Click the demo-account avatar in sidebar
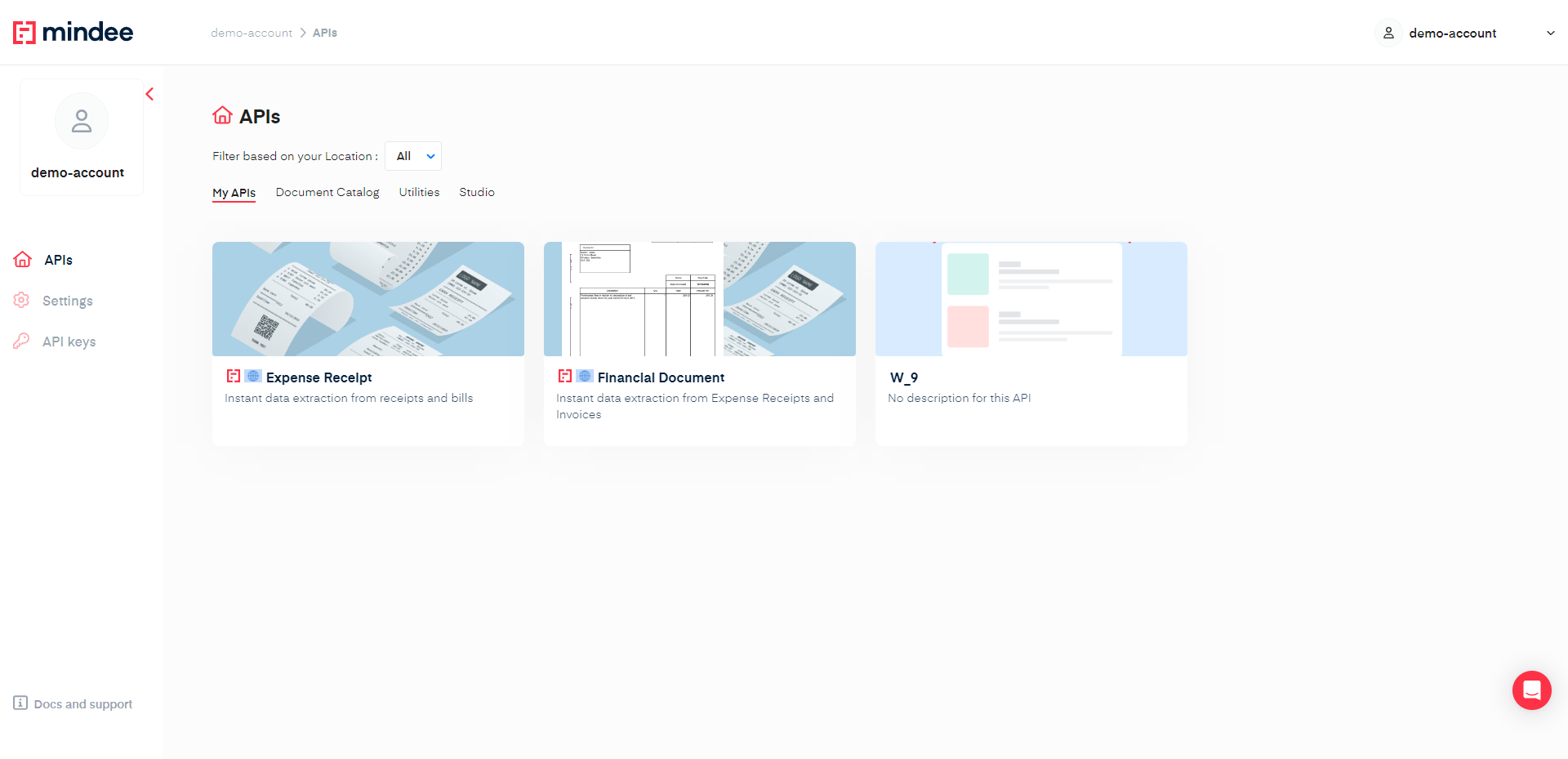1568x759 pixels. tap(82, 121)
